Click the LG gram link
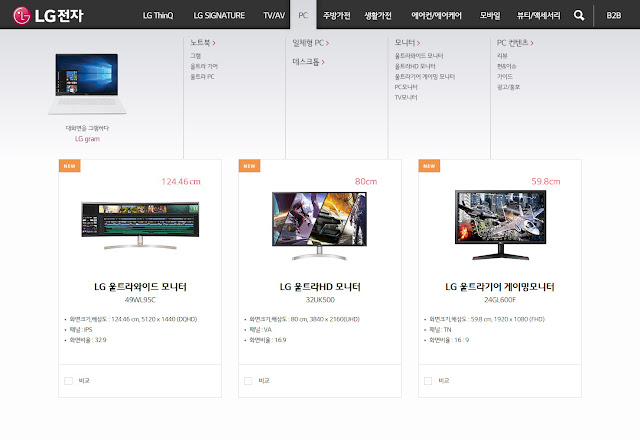The image size is (640, 440). [x=87, y=139]
